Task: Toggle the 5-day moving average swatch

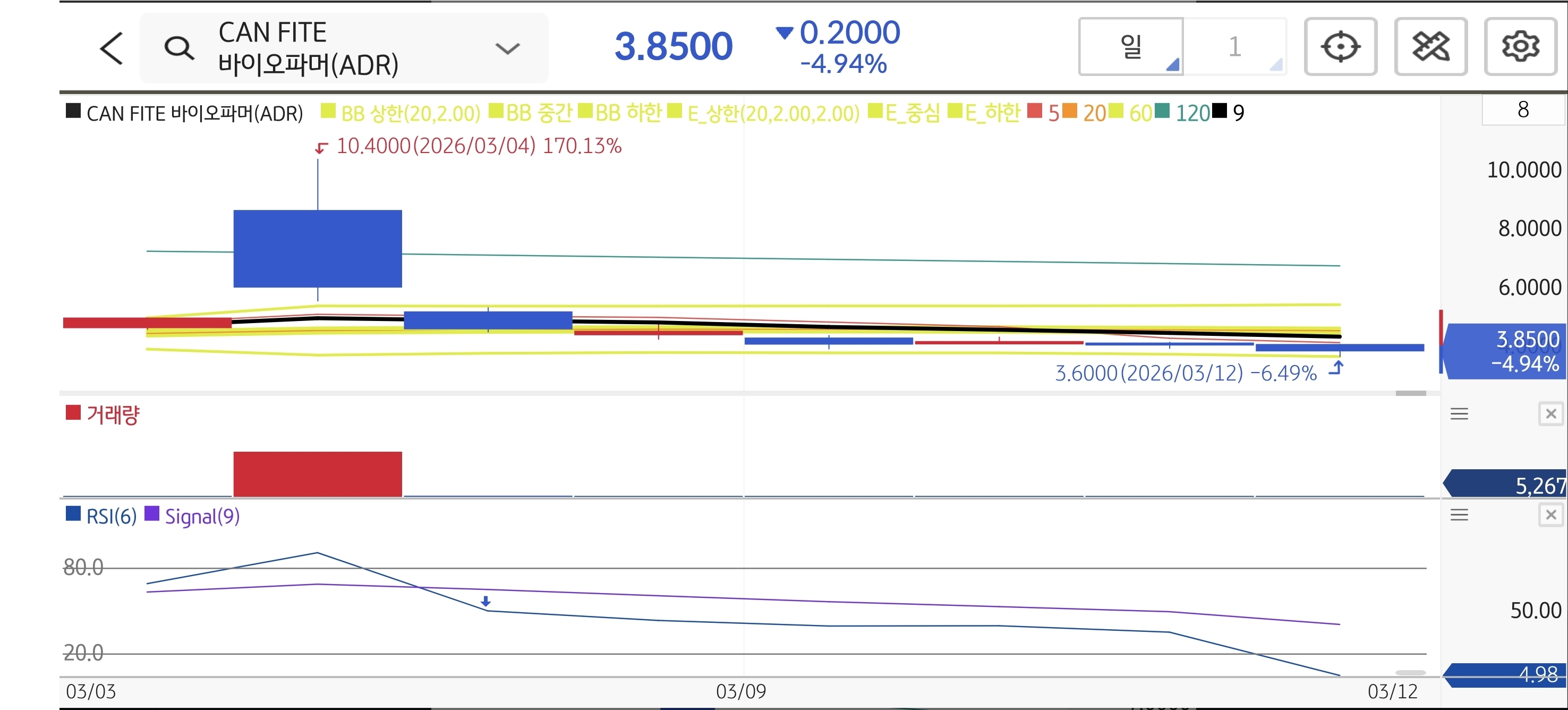Action: click(1035, 112)
